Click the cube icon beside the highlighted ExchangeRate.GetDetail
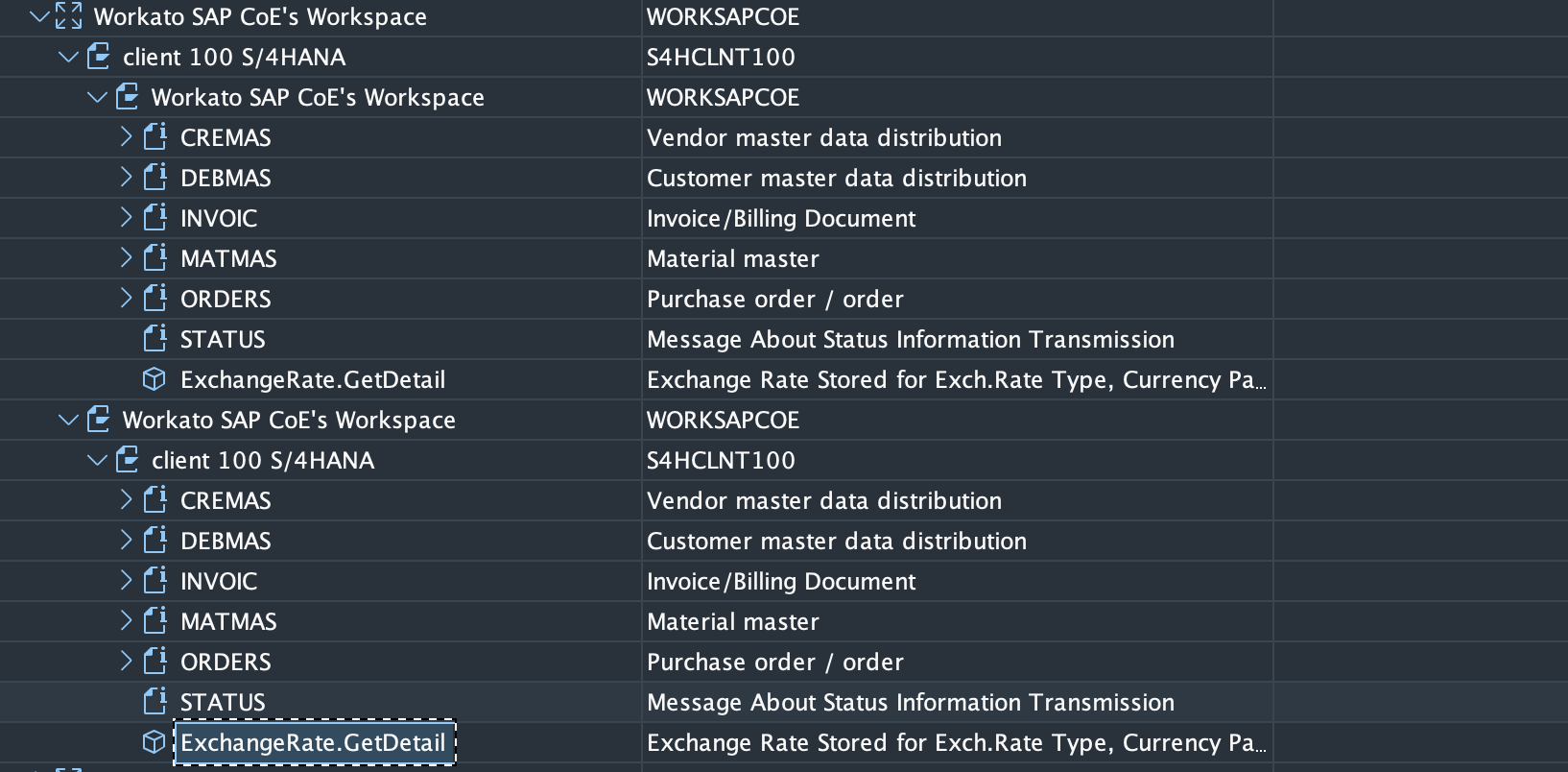The width and height of the screenshot is (1568, 772). pos(154,742)
